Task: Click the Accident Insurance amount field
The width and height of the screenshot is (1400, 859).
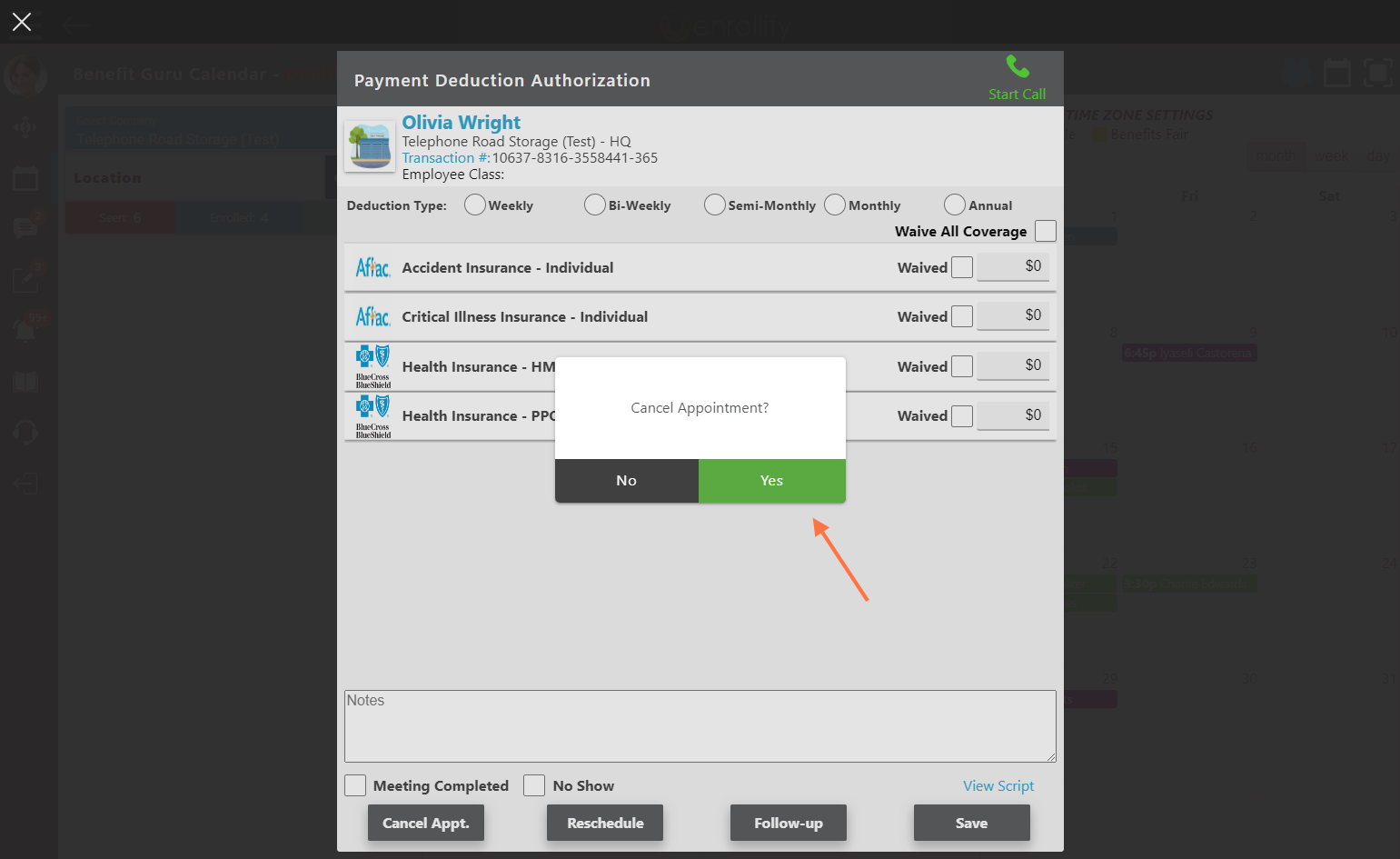Action: point(1013,266)
